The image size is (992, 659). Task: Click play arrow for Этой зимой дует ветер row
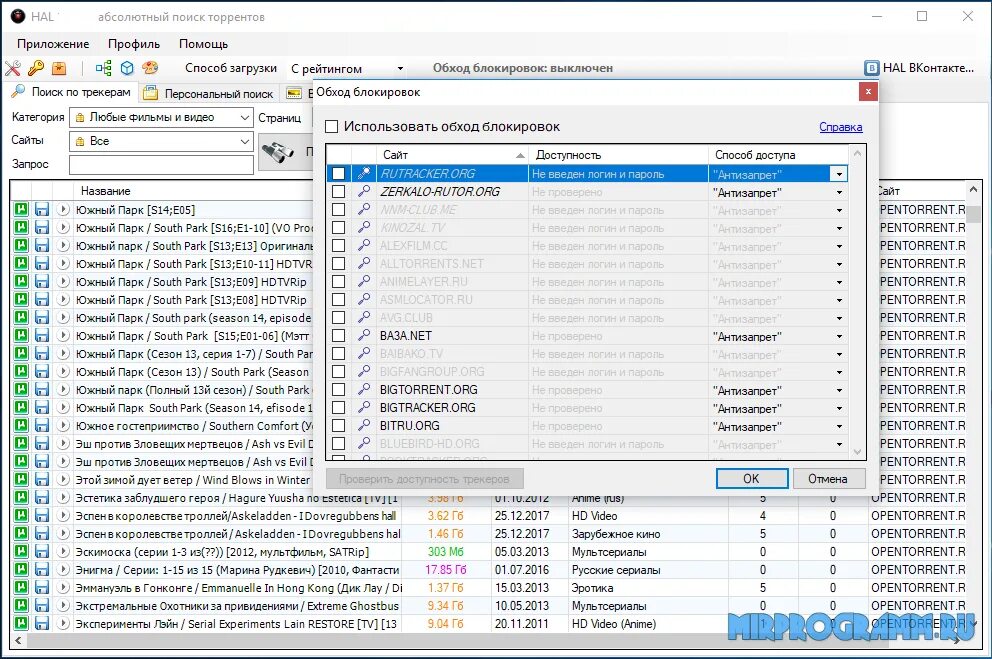63,479
